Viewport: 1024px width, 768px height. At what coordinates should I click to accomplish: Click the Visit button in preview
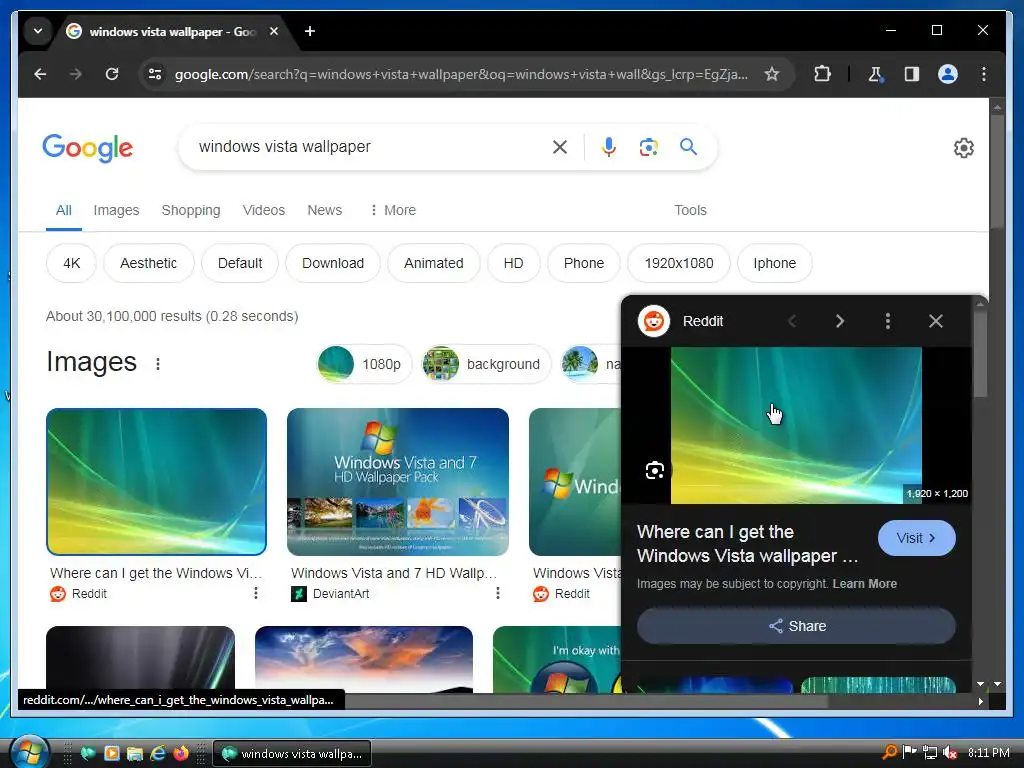pos(916,538)
